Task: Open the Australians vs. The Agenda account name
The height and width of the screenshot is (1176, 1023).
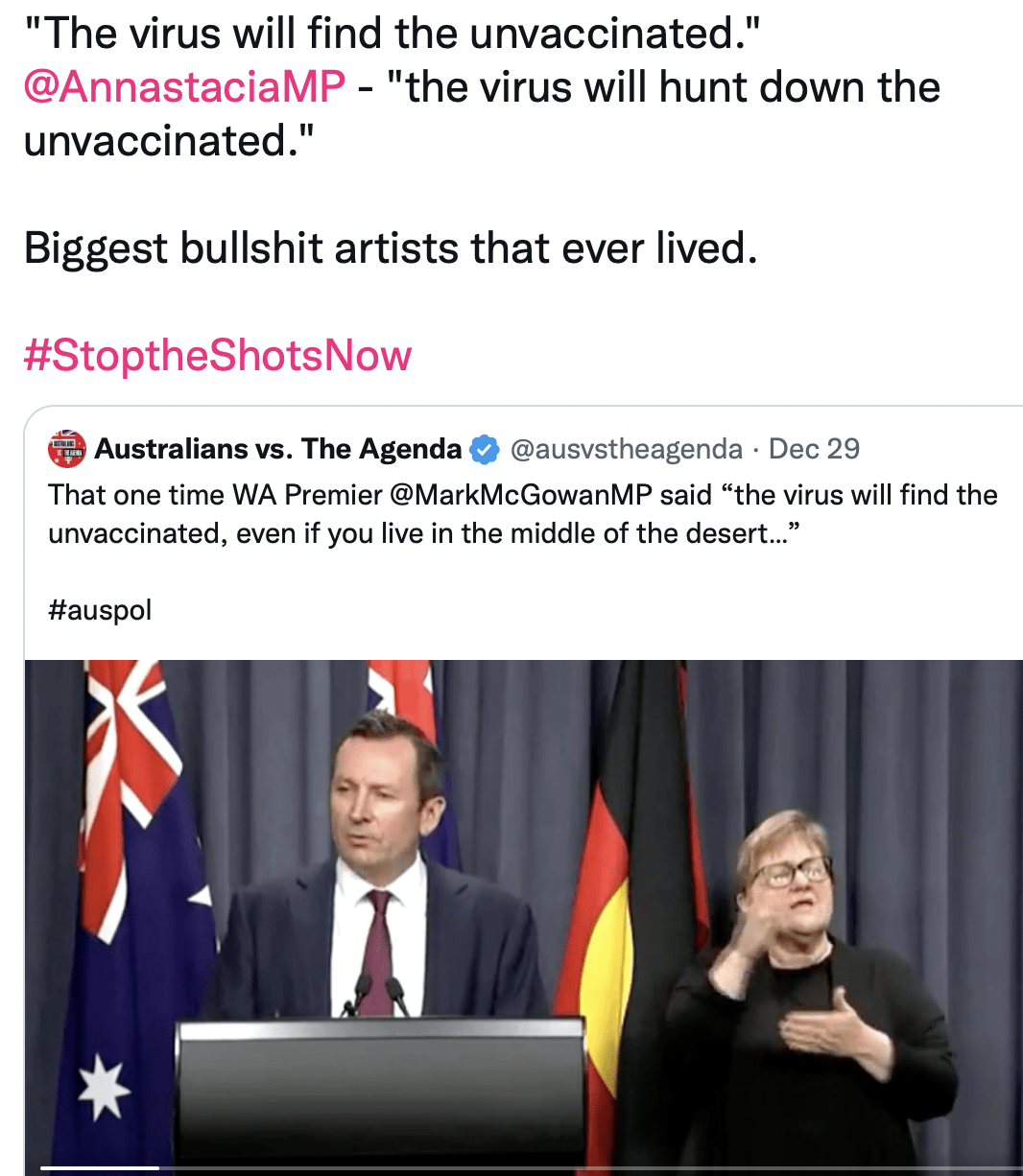Action: 278,449
